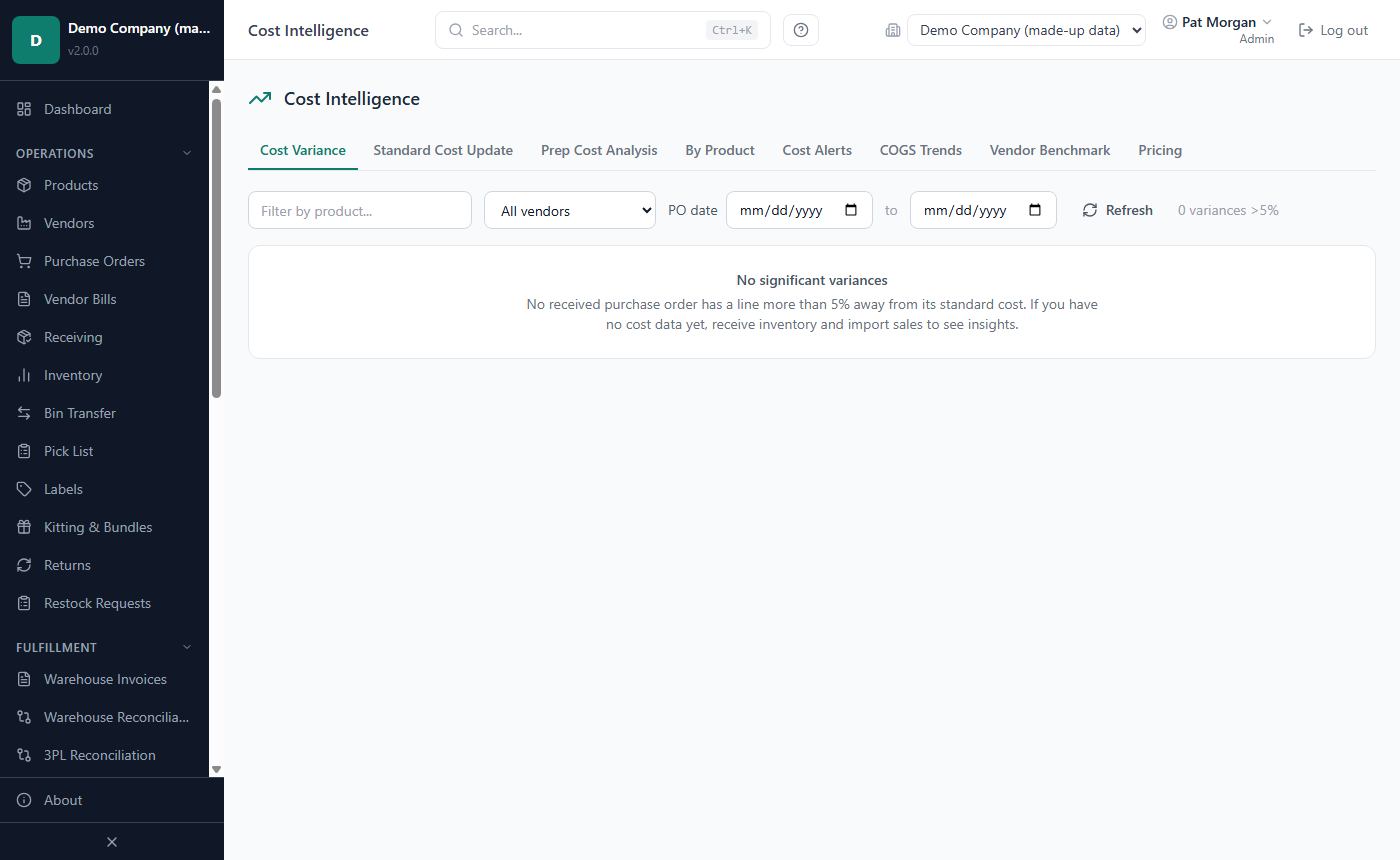
Task: Click the sidebar scrollbar thumb
Action: click(x=216, y=248)
